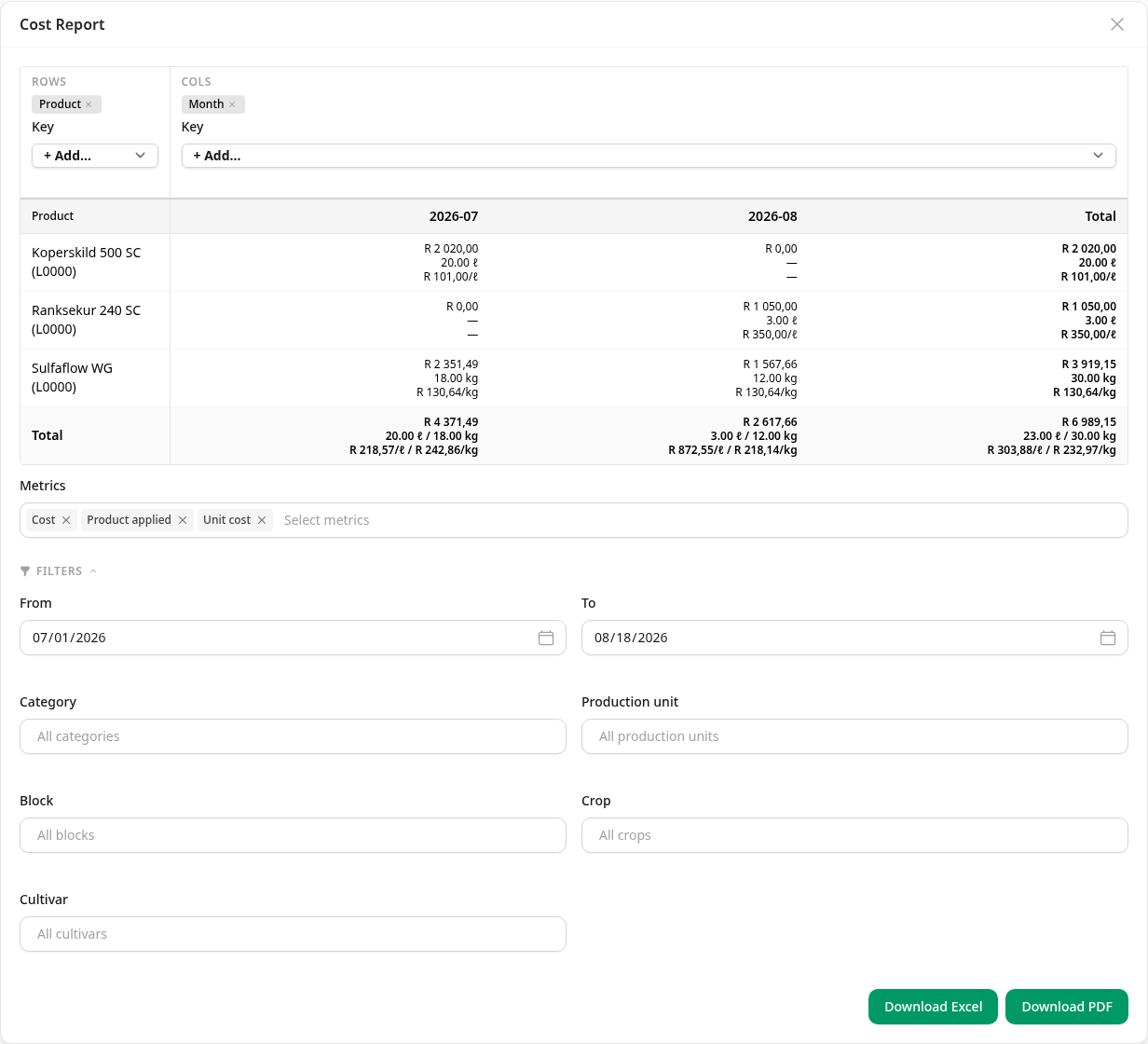Remove the Unit cost metric chip

tap(262, 520)
